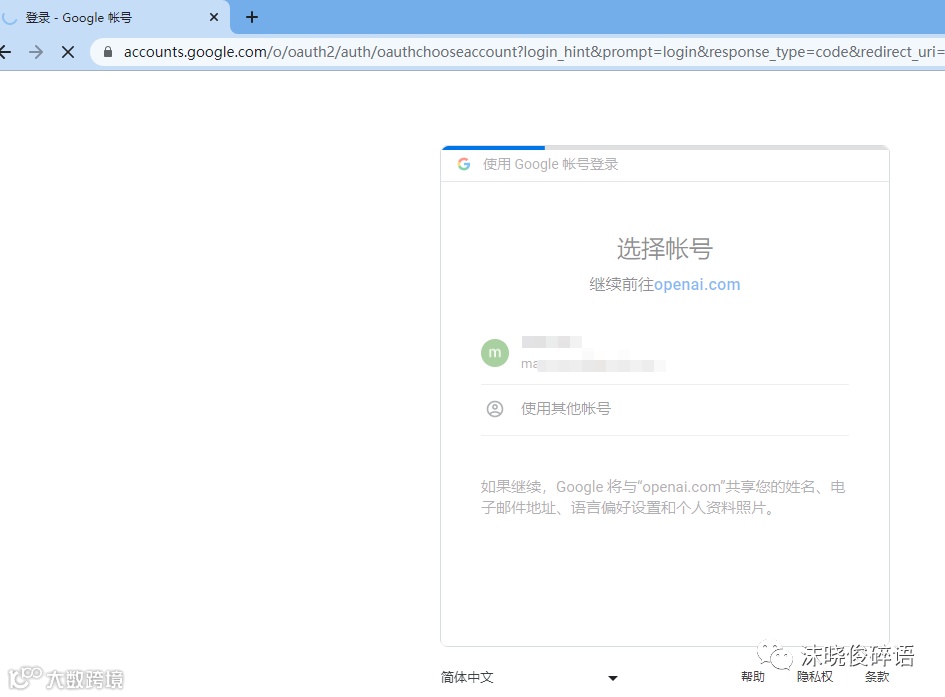Open the 简体中文 language dropdown

click(x=530, y=677)
